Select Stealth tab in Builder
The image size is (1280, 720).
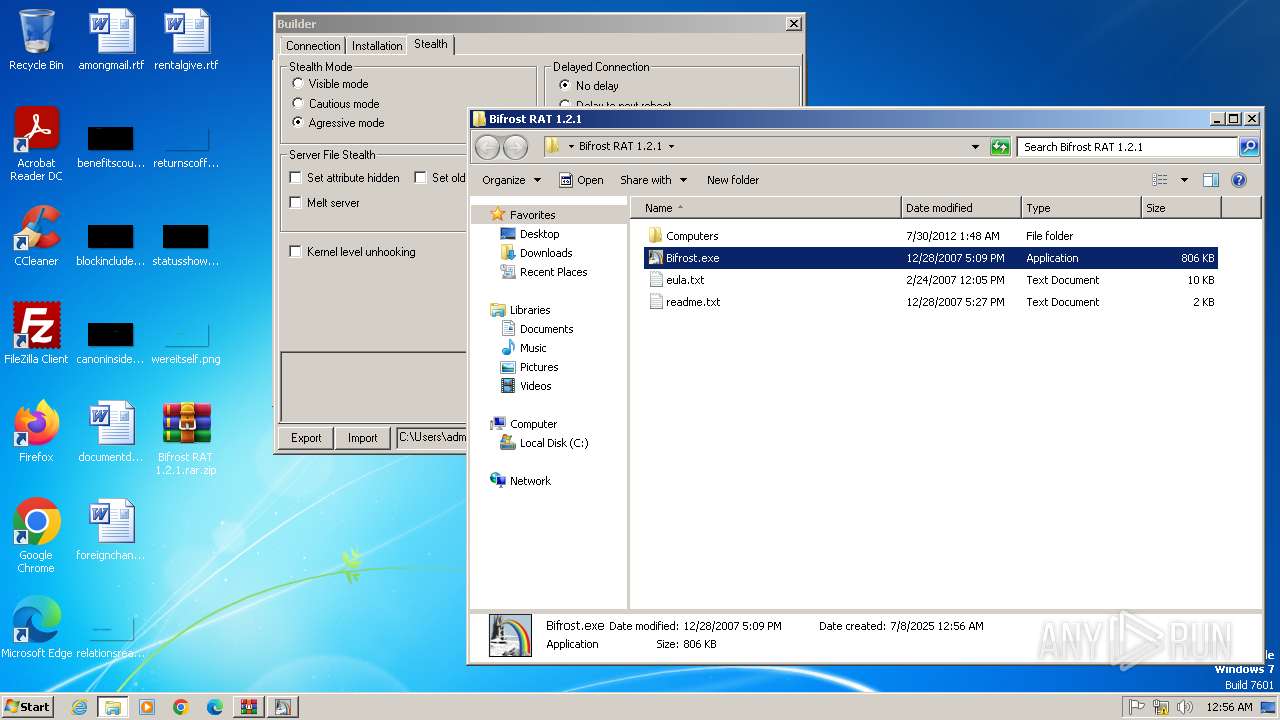tap(431, 45)
